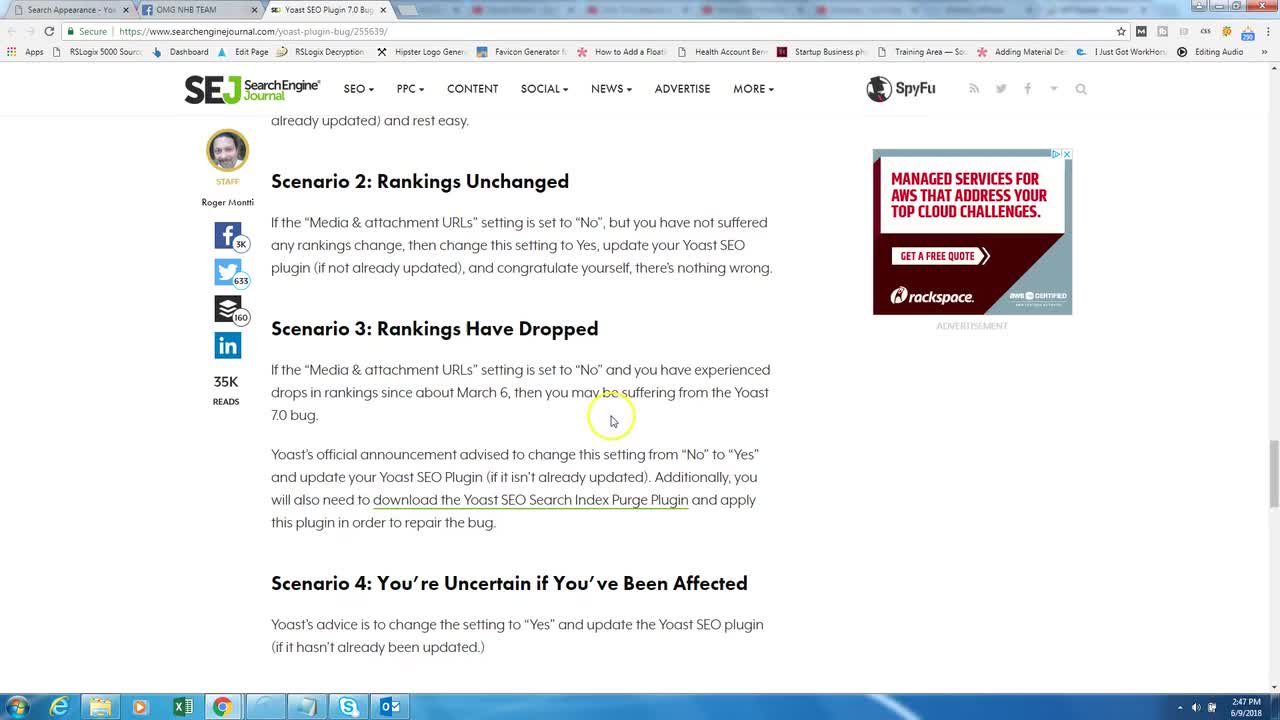Click the Scenario 3: Rankings Have Dropped heading
This screenshot has width=1280, height=720.
[x=434, y=329]
